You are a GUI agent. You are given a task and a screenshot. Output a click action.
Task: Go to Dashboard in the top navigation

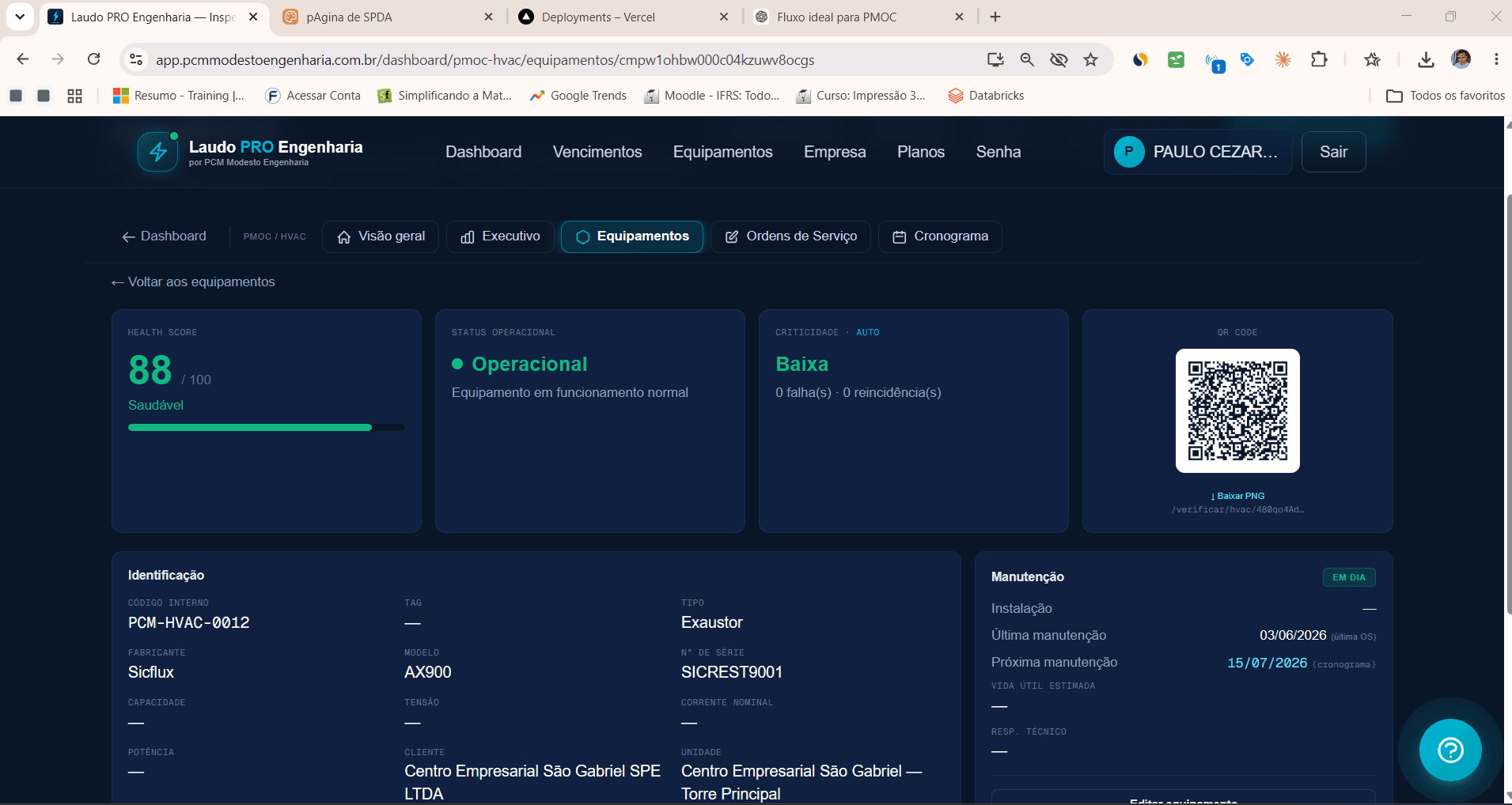[483, 152]
